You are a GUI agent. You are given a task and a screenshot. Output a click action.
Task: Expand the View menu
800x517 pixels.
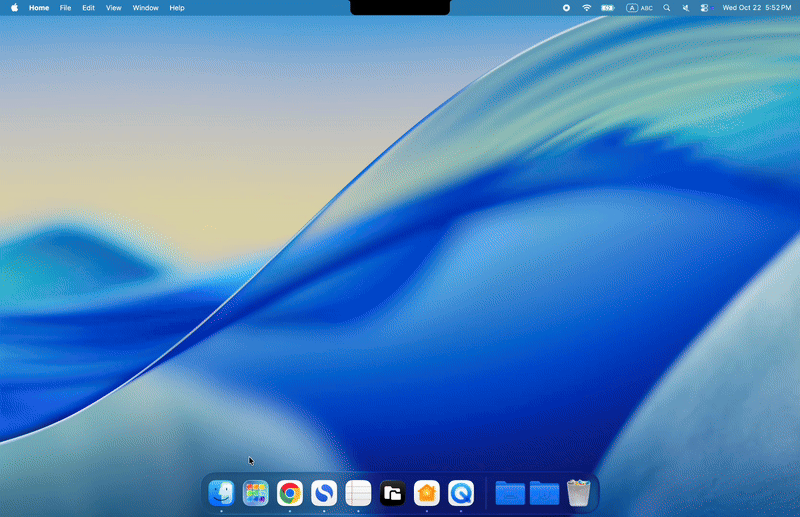point(114,8)
